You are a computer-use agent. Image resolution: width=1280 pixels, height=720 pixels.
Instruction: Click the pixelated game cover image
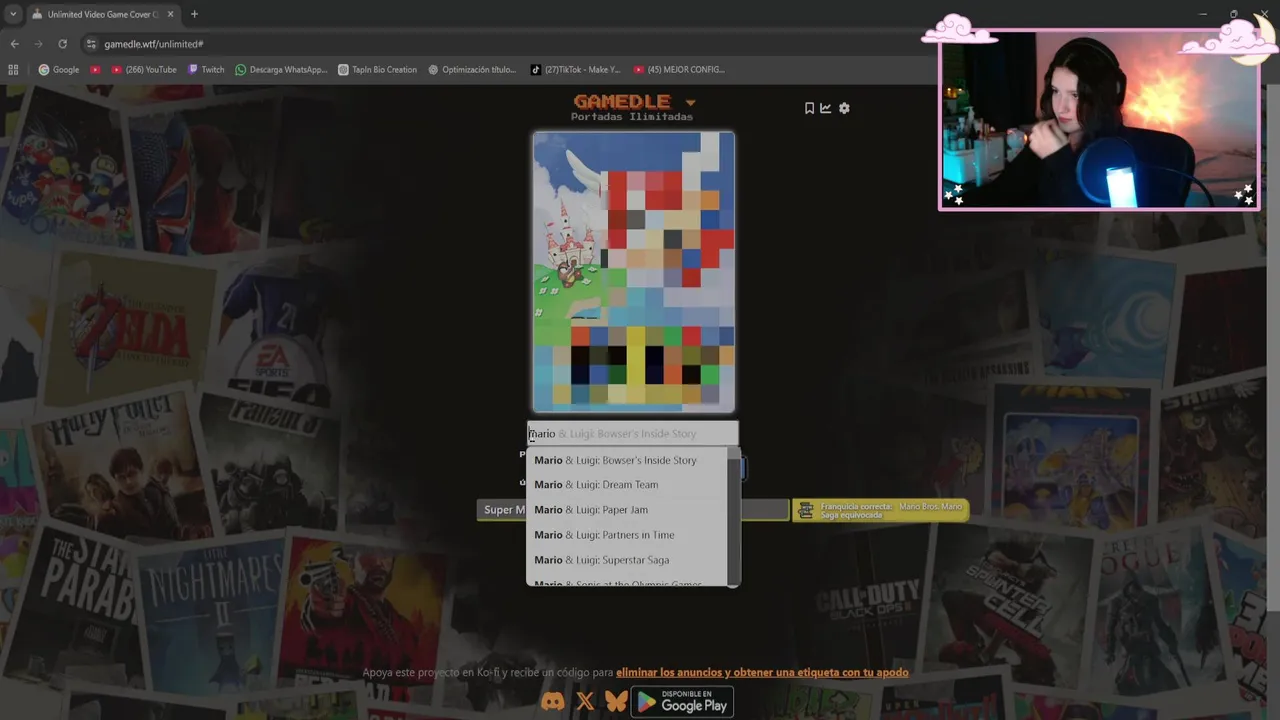tap(634, 272)
